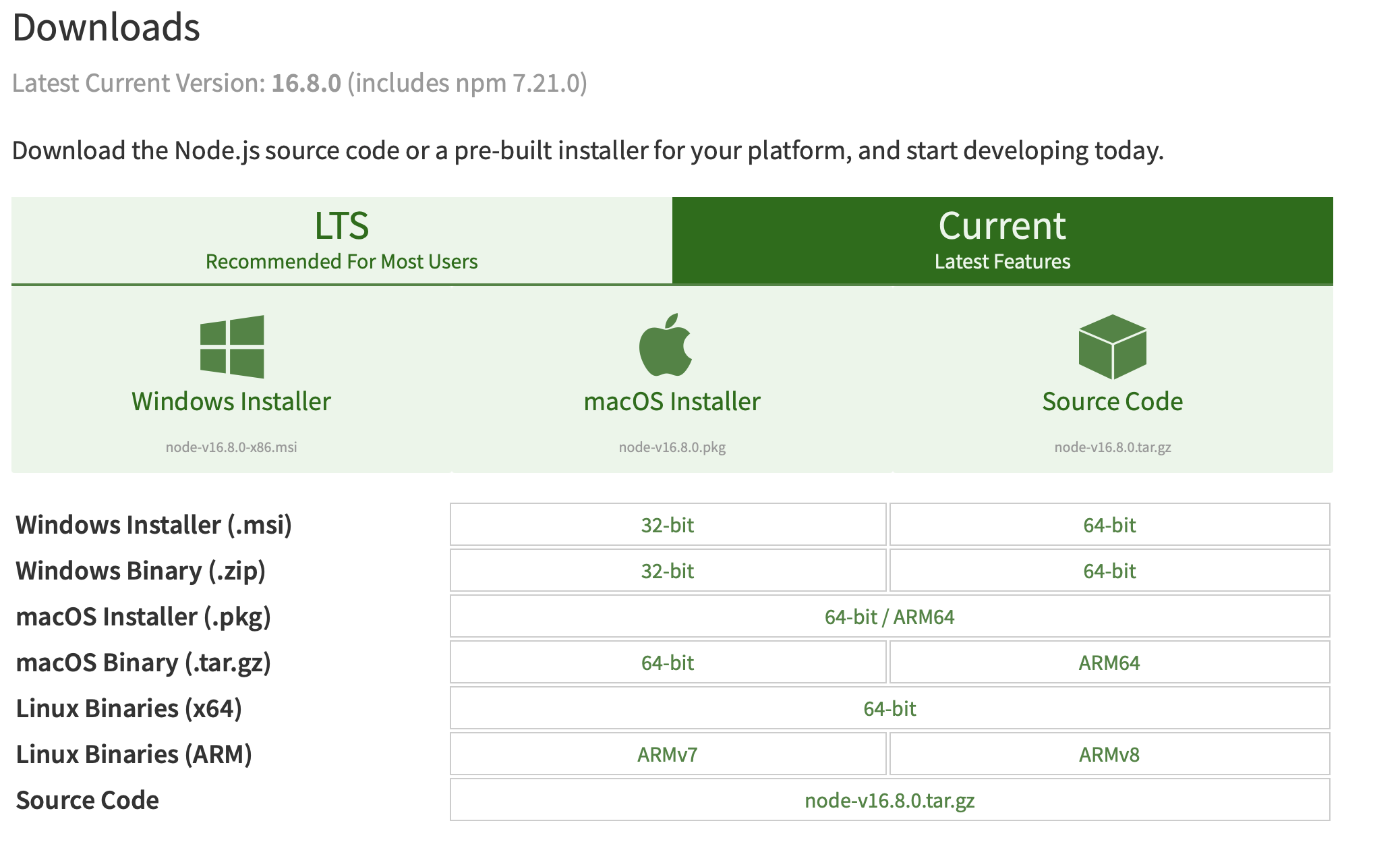Click the Windows Binary (.zip) row label
This screenshot has width=1400, height=842.
click(x=141, y=571)
